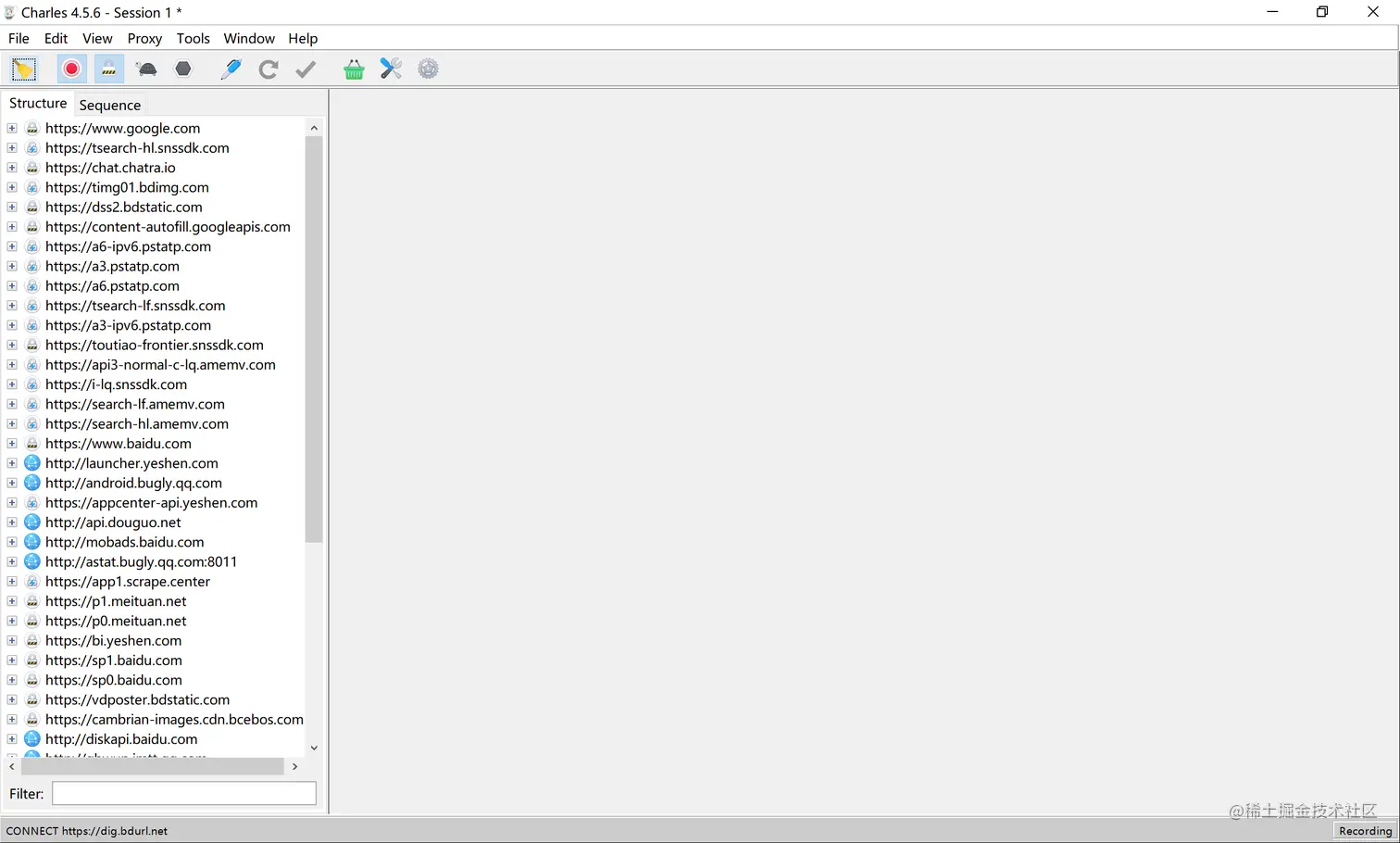Toggle breakpoints hexagon icon
Image resolution: width=1400 pixels, height=843 pixels.
click(183, 69)
